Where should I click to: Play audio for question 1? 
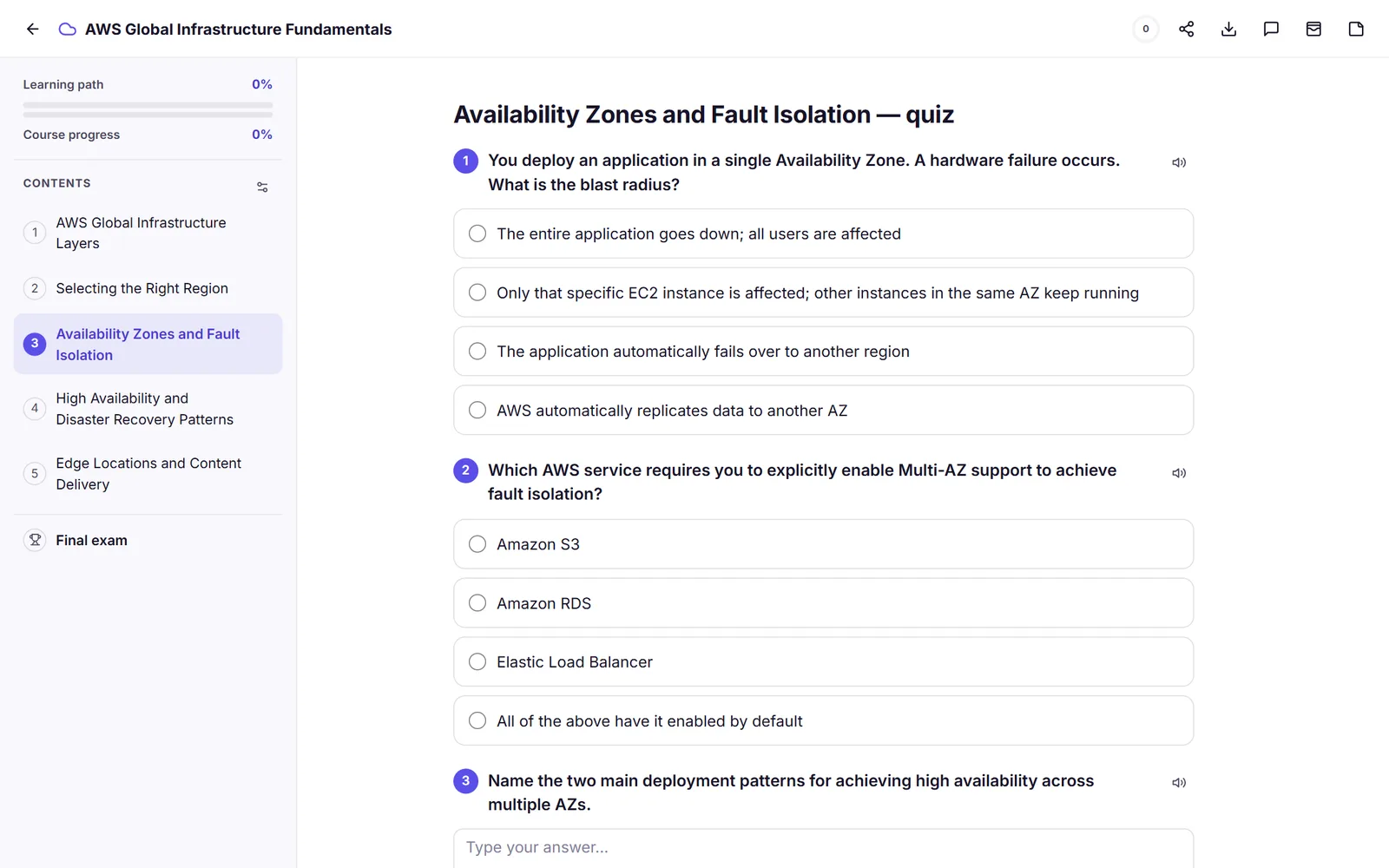click(x=1179, y=162)
